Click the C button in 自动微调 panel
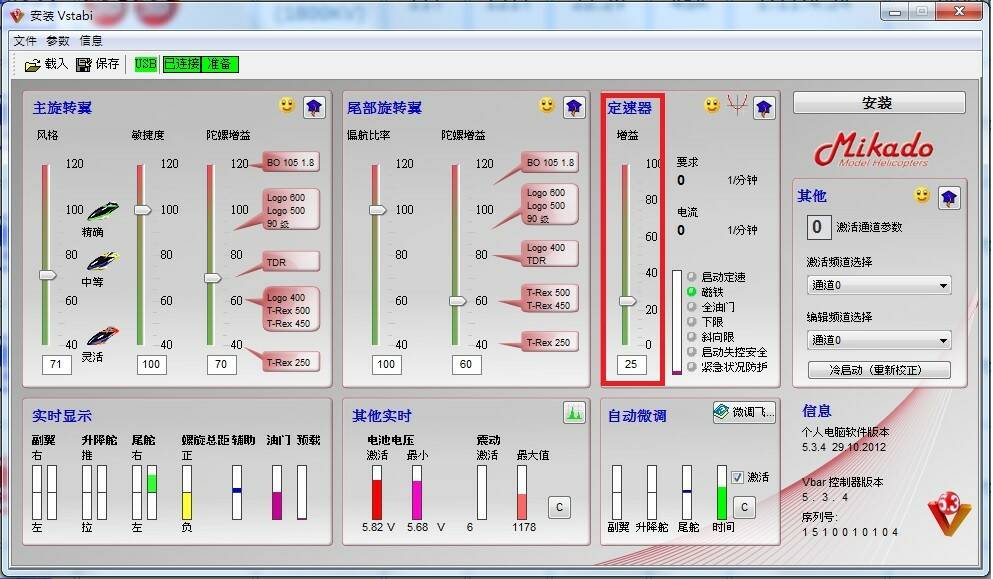Screen dimensions: 993x579 coord(744,507)
